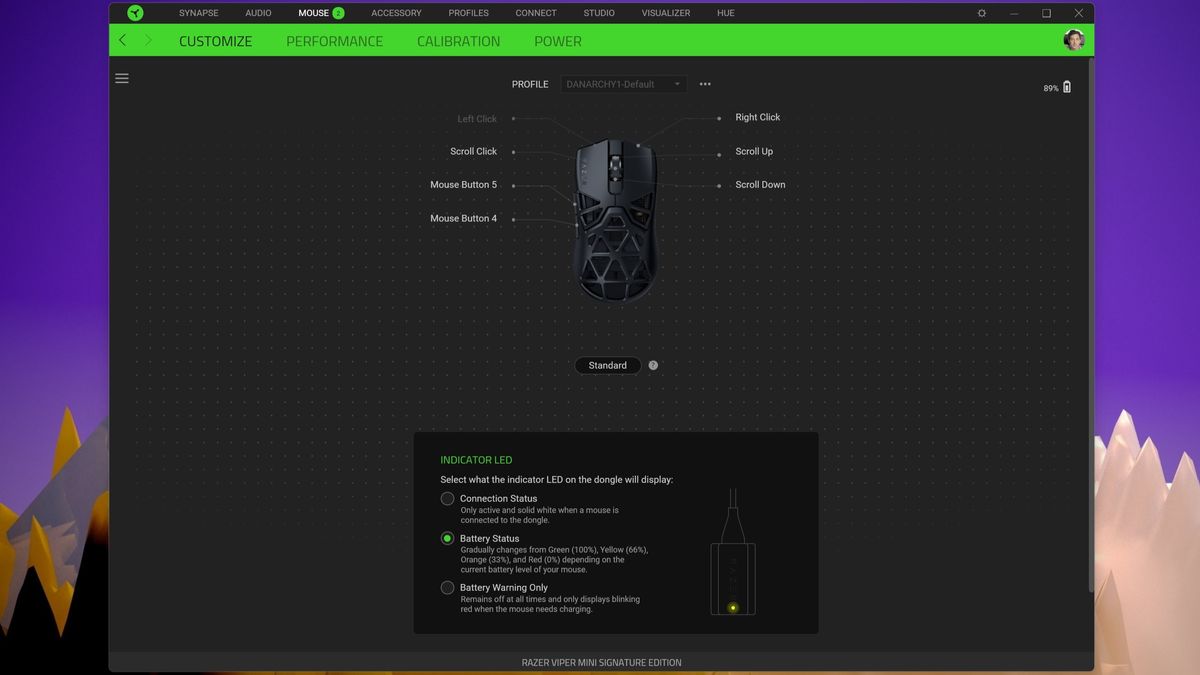Switch to the STUDIO tab
The width and height of the screenshot is (1200, 675).
[x=599, y=13]
